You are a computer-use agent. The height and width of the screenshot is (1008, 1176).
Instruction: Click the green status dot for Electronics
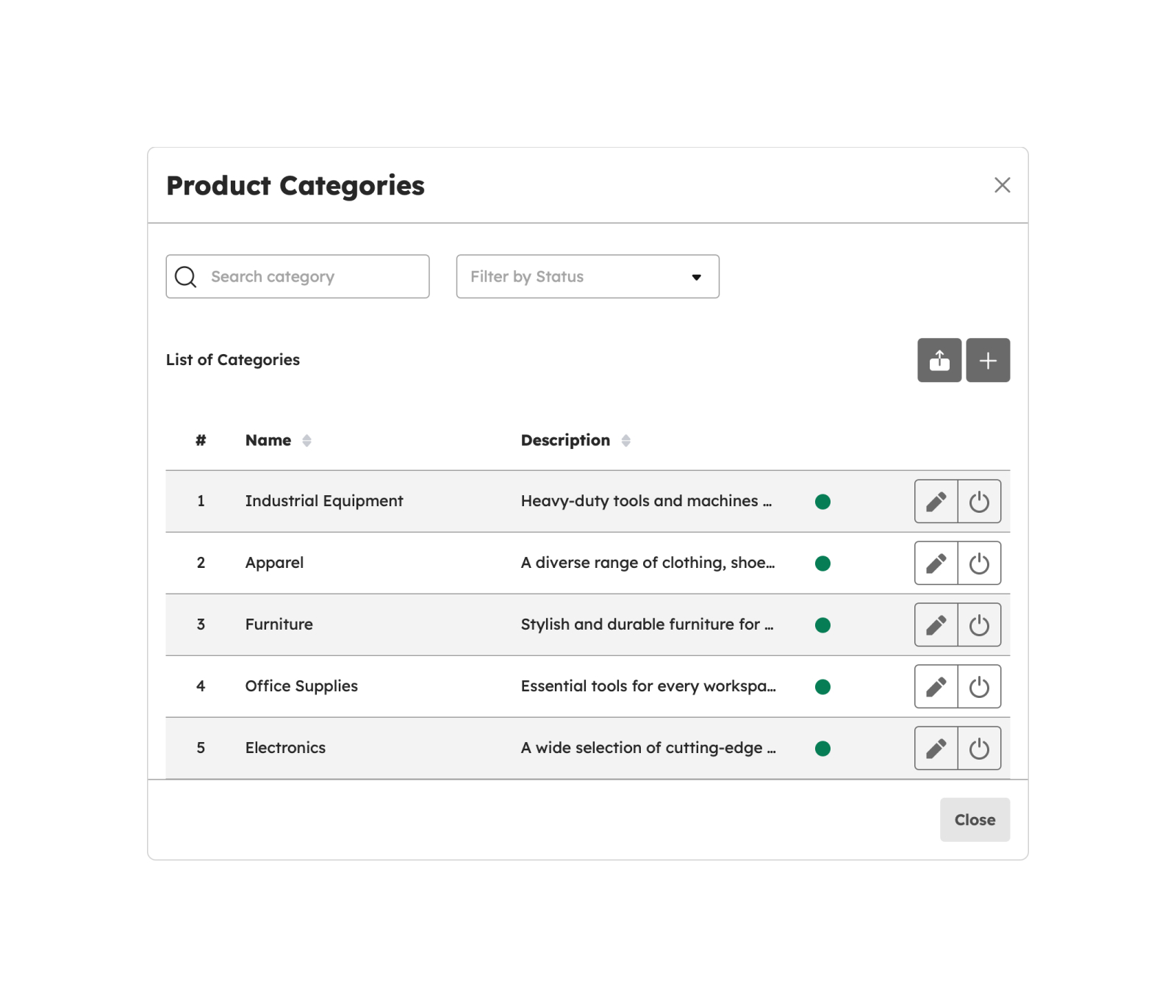[x=822, y=749]
